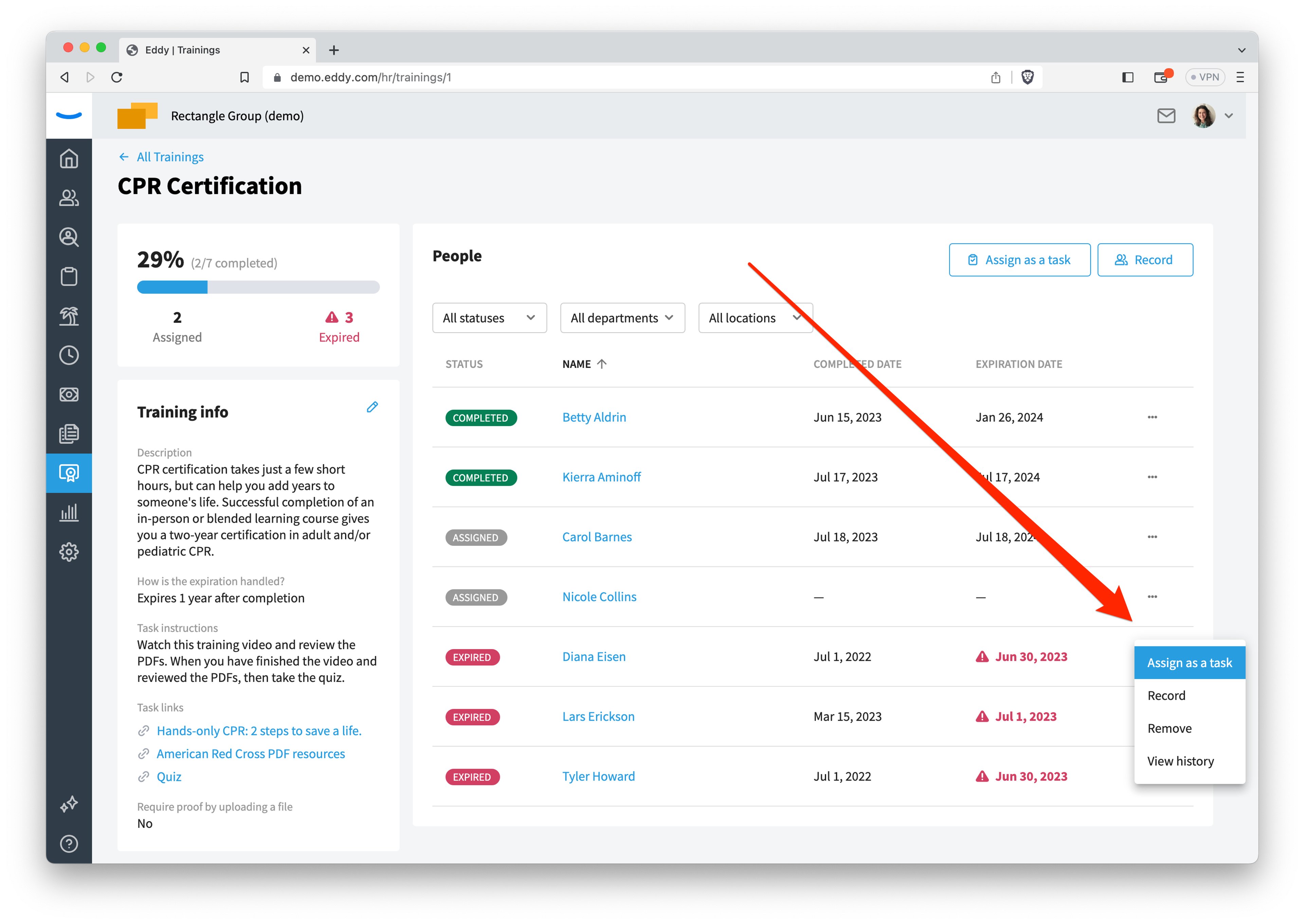The image size is (1304, 924).
Task: Open Hands-only CPR task link
Action: tap(259, 731)
